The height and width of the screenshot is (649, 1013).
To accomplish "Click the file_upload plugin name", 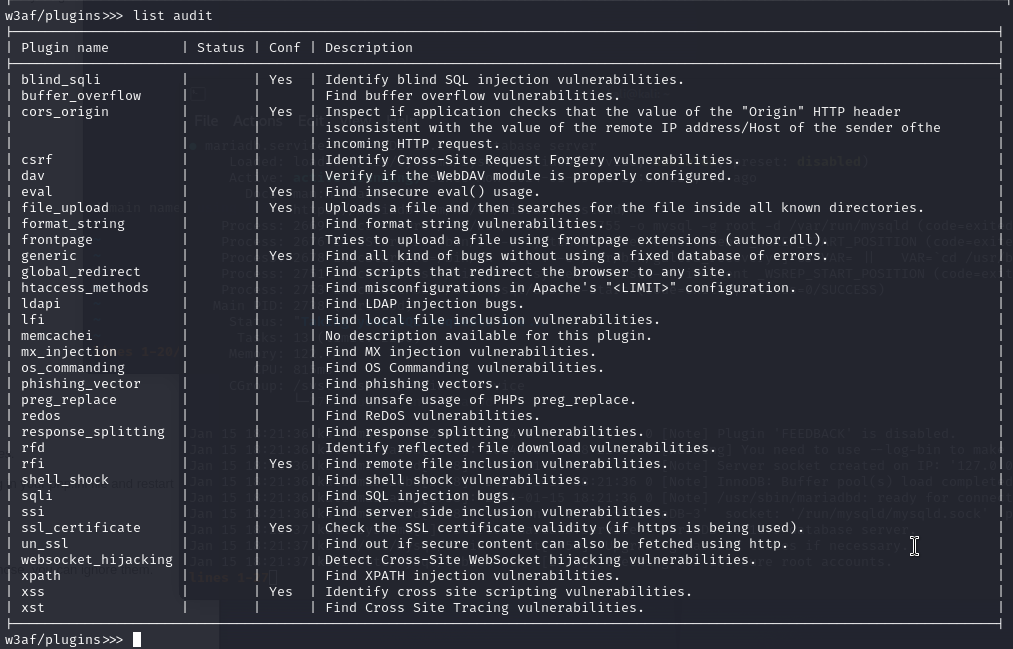I will click(65, 208).
